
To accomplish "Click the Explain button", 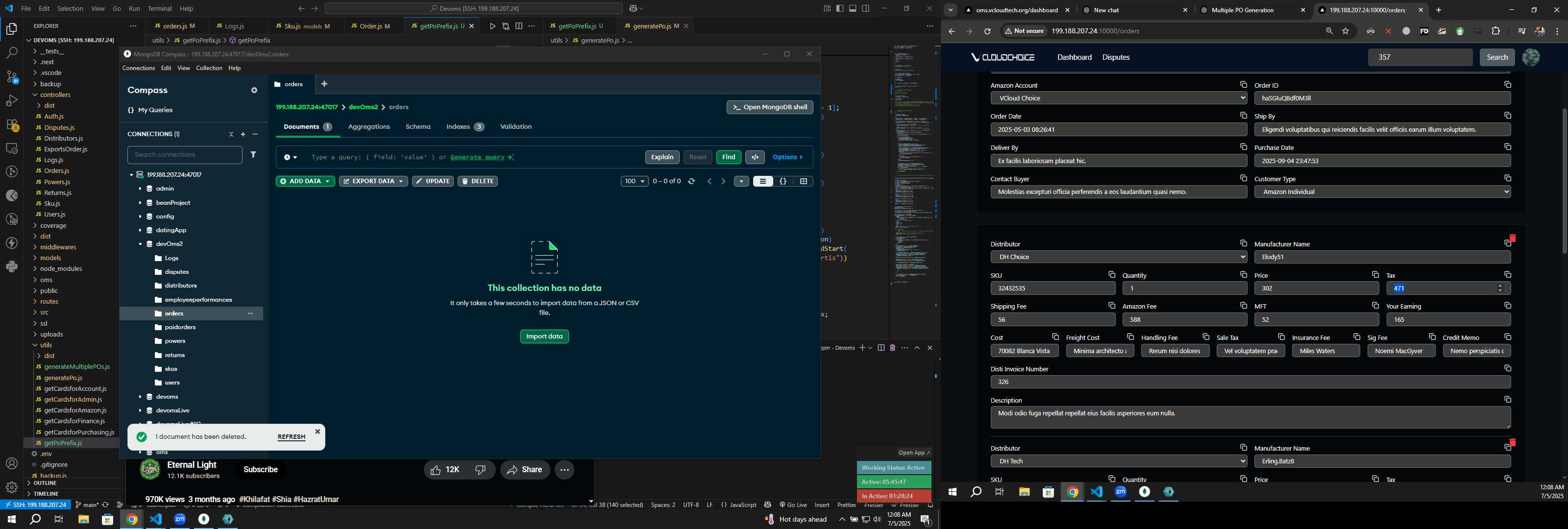I will tap(662, 157).
